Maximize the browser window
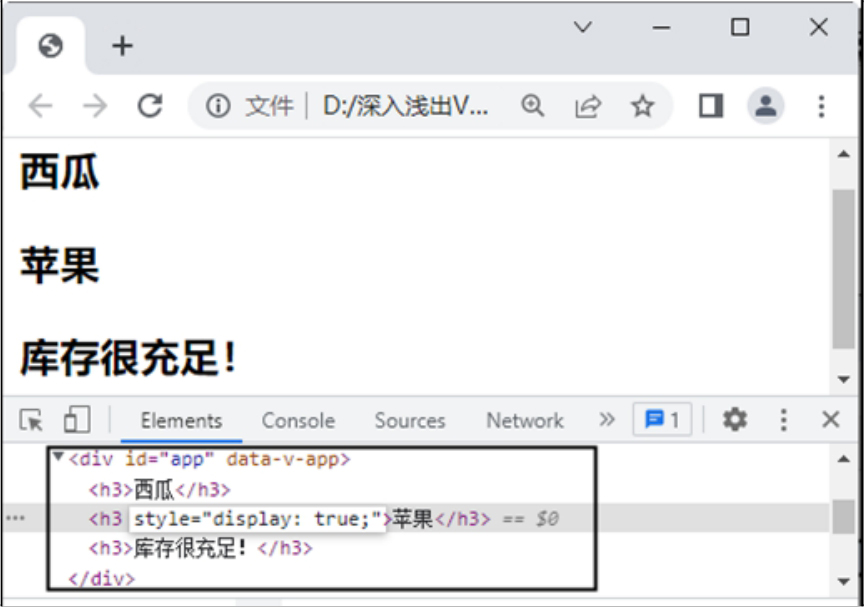The height and width of the screenshot is (607, 864). [x=739, y=27]
